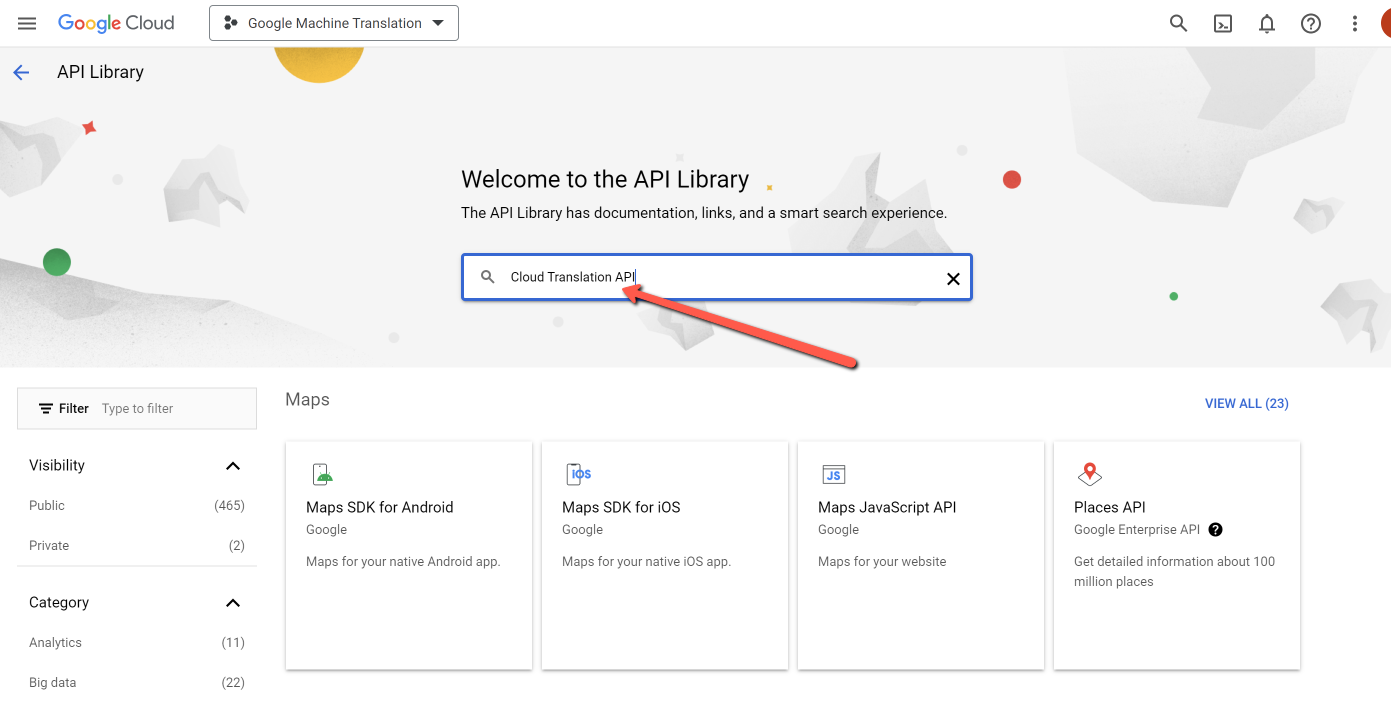The height and width of the screenshot is (702, 1391).
Task: Click the (22) Big data count
Action: 233,682
